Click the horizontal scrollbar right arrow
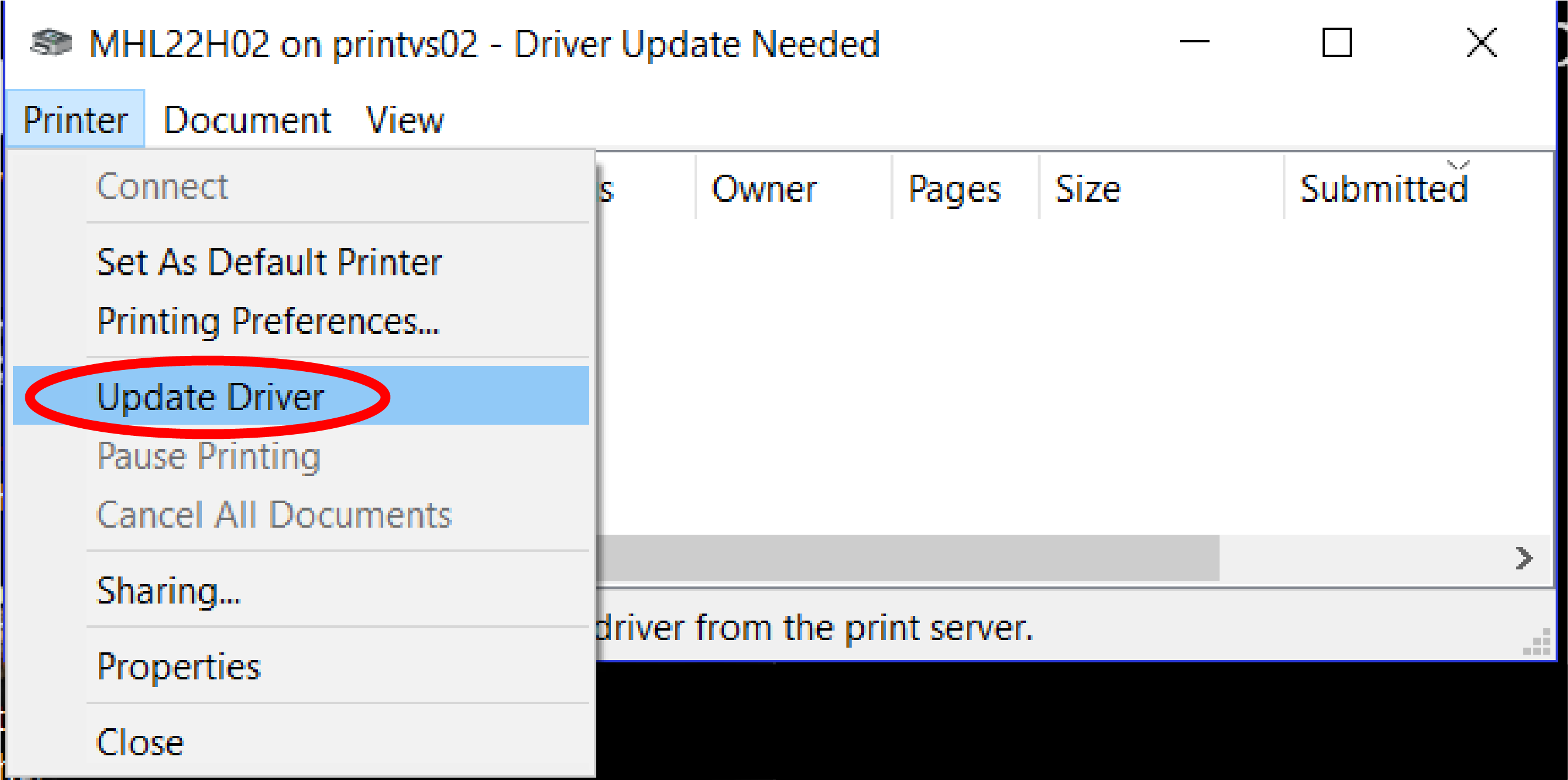The height and width of the screenshot is (780, 1568). click(x=1524, y=558)
